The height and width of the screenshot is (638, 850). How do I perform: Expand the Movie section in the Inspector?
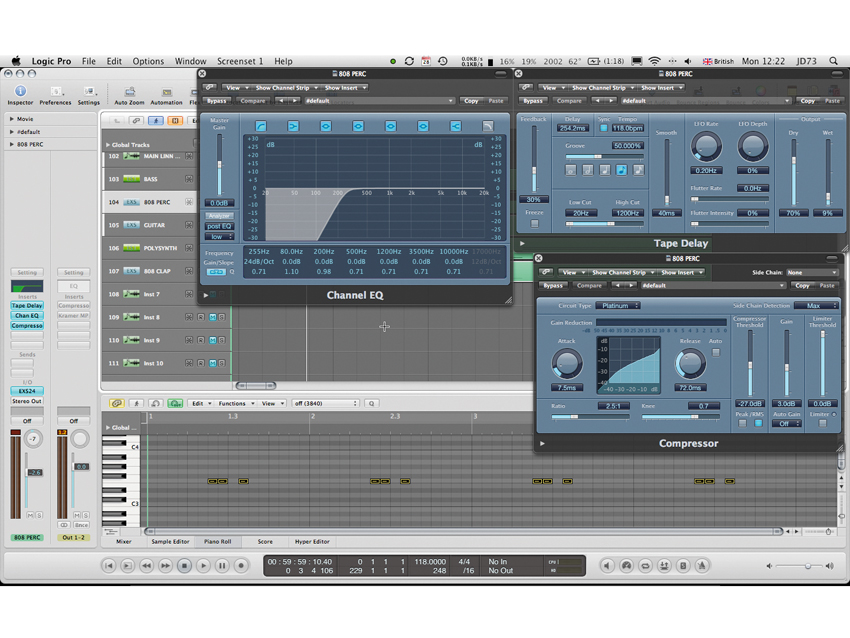click(11, 119)
